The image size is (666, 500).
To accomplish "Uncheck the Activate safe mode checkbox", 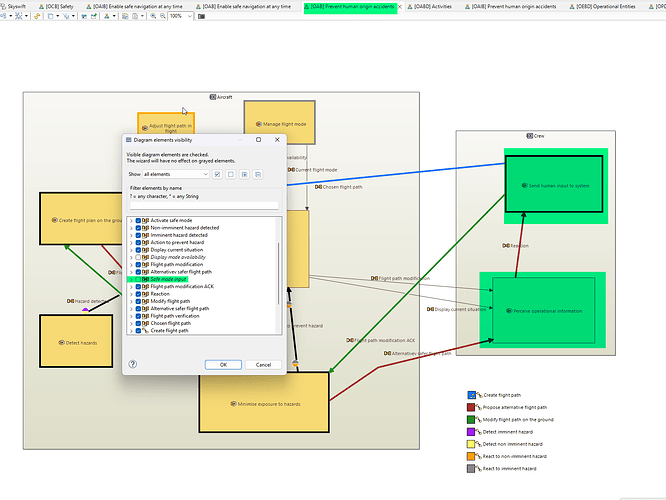I will point(139,220).
